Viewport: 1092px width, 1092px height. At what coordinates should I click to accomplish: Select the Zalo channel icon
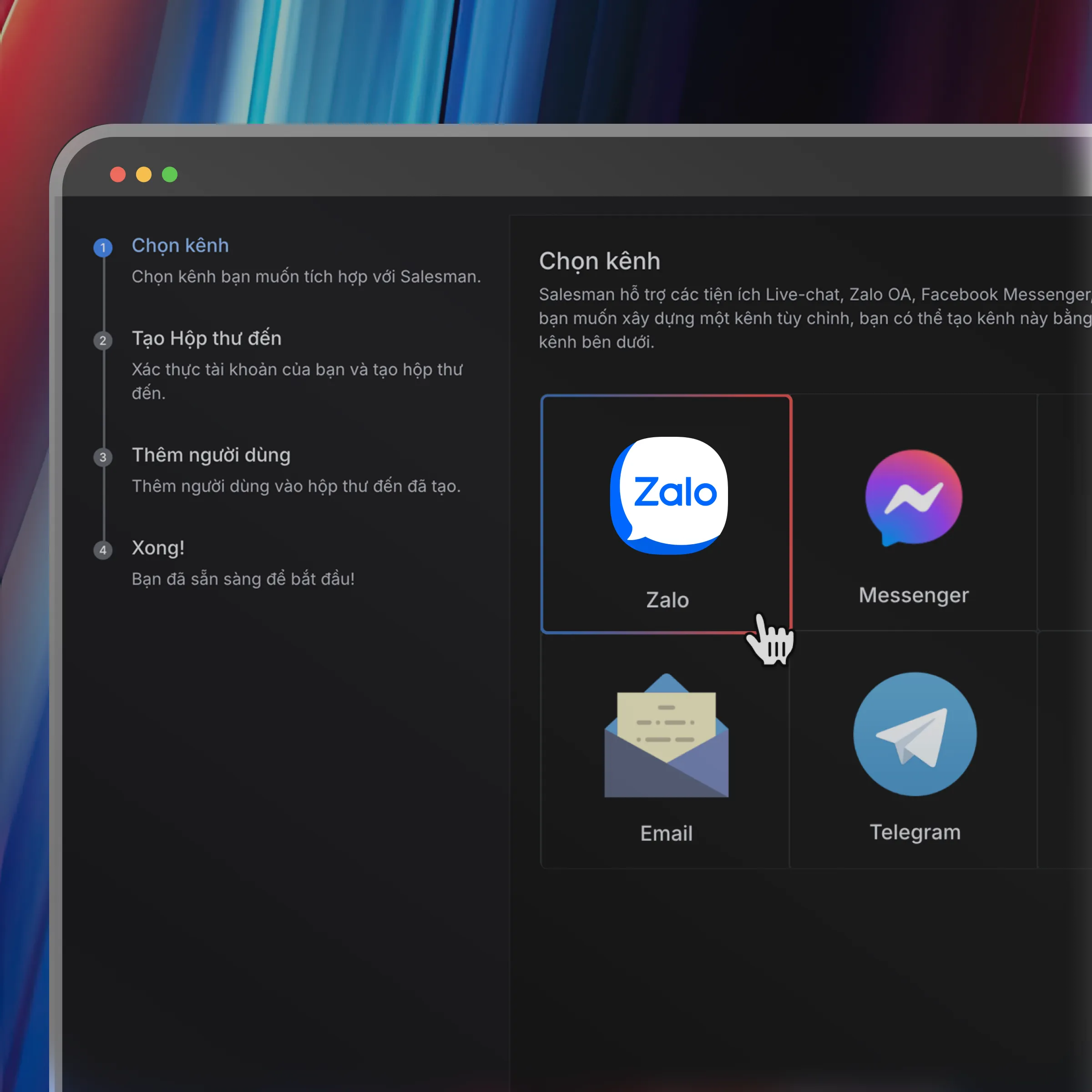pyautogui.click(x=669, y=495)
